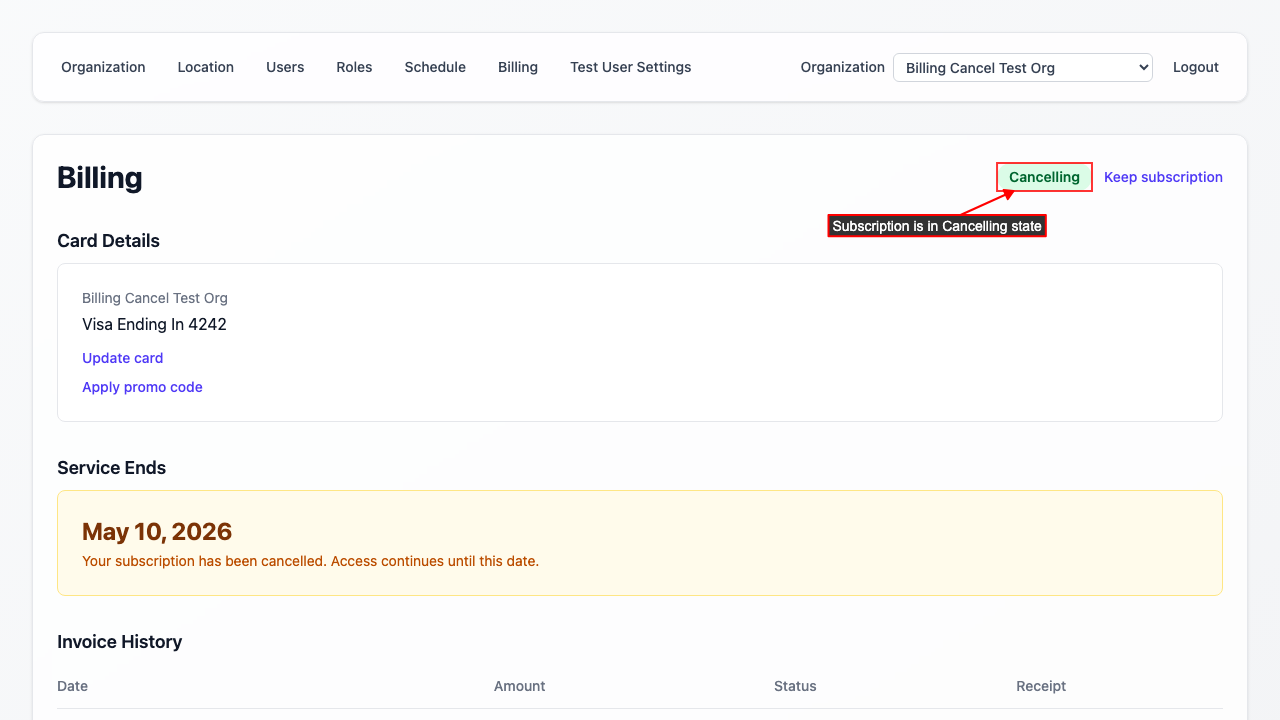This screenshot has height=720, width=1280.
Task: Open the Roles page
Action: pos(354,67)
